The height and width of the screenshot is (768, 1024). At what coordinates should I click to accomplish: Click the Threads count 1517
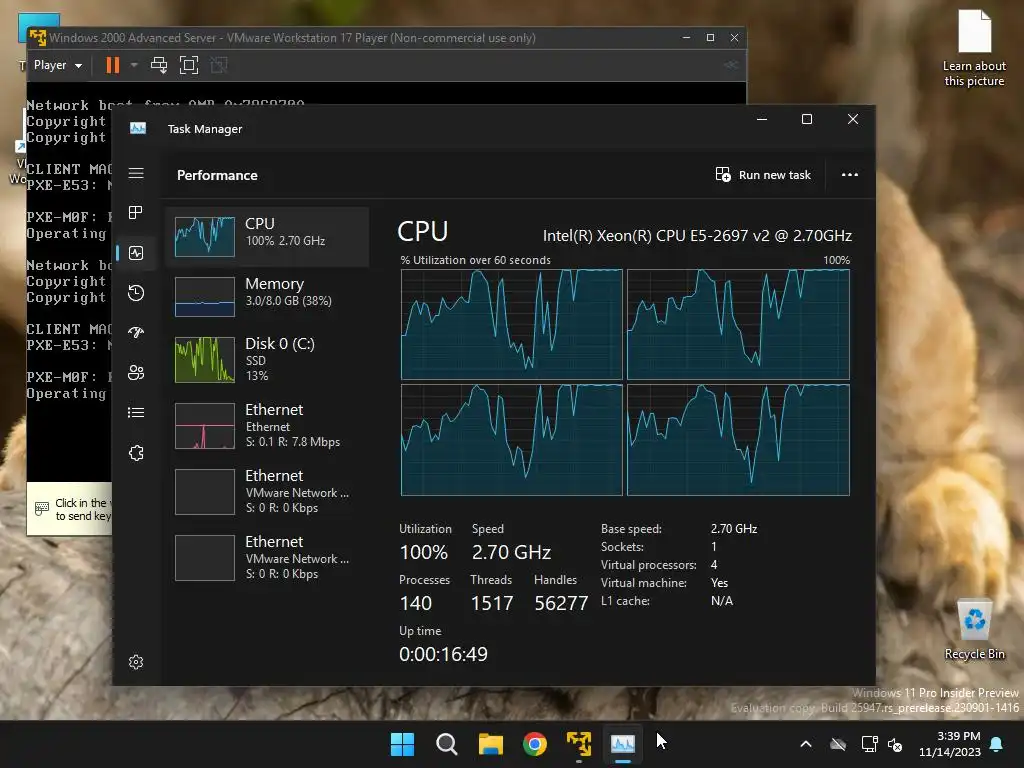(x=492, y=603)
